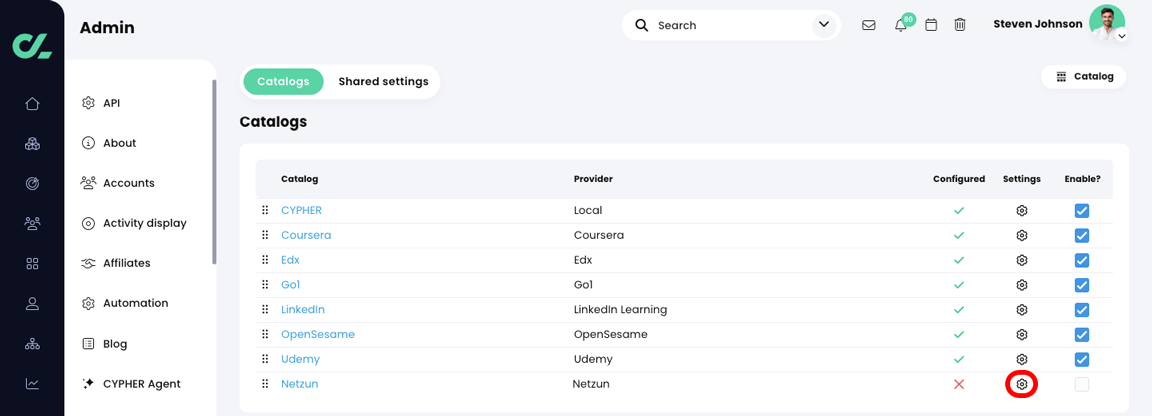Image resolution: width=1152 pixels, height=416 pixels.
Task: Select the Catalogs tab
Action: click(284, 82)
